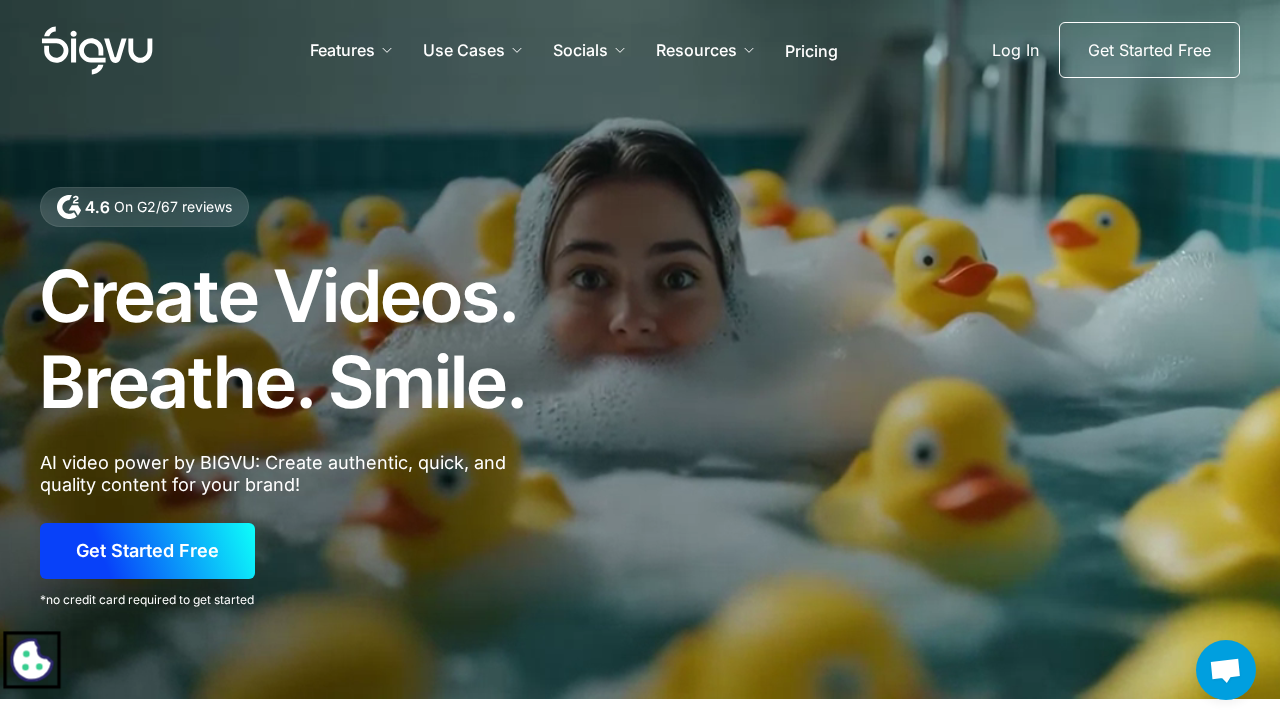Click the cookie consent icon
Viewport: 1280px width, 720px height.
coord(31,659)
